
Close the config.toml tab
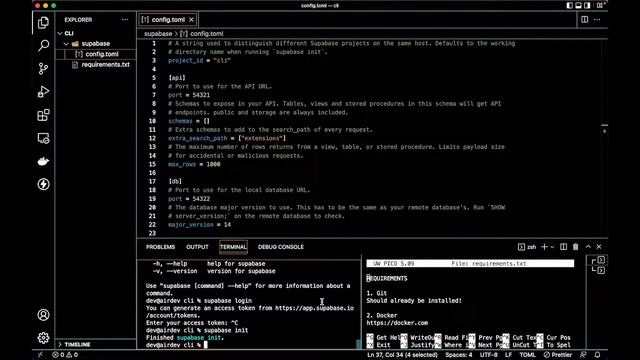tap(191, 20)
